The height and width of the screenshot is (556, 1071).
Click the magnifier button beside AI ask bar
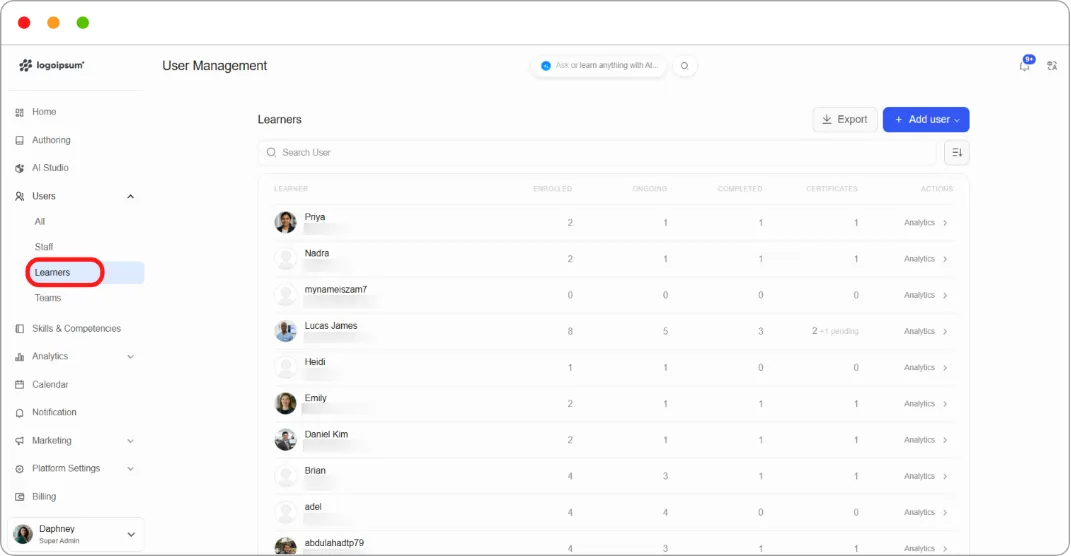(684, 66)
